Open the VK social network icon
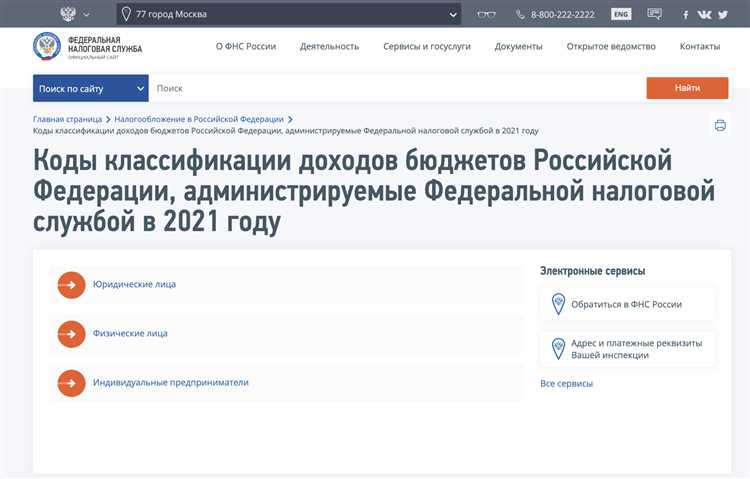Image resolution: width=750 pixels, height=479 pixels. [704, 14]
